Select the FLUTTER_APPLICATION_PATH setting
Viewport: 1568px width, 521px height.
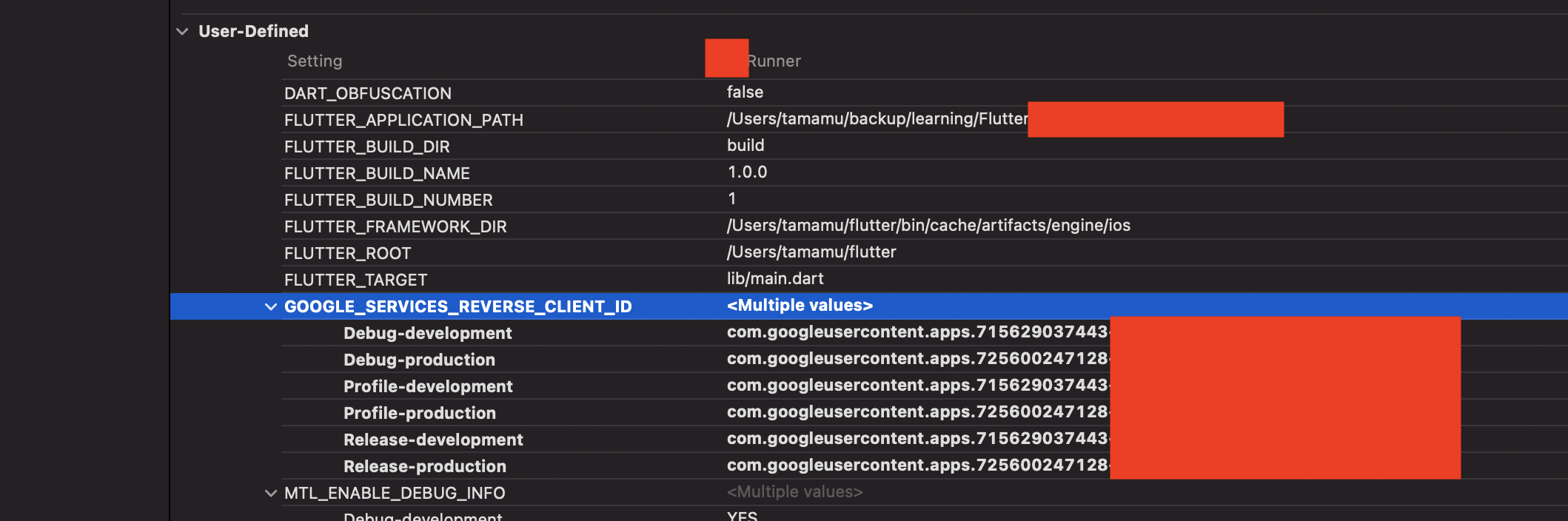click(403, 121)
